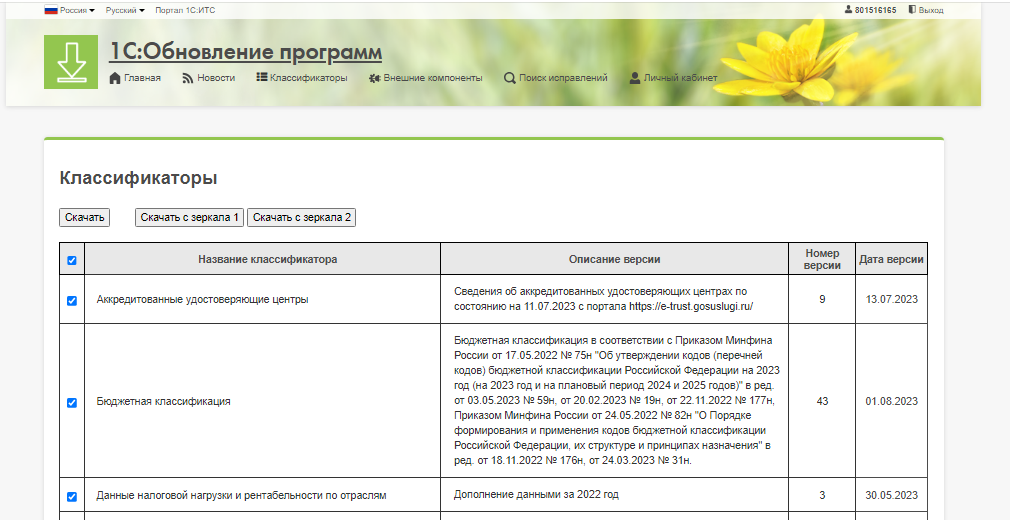Image resolution: width=1010 pixels, height=520 pixels.
Task: Open the Россия country dropdown
Action: (x=77, y=10)
